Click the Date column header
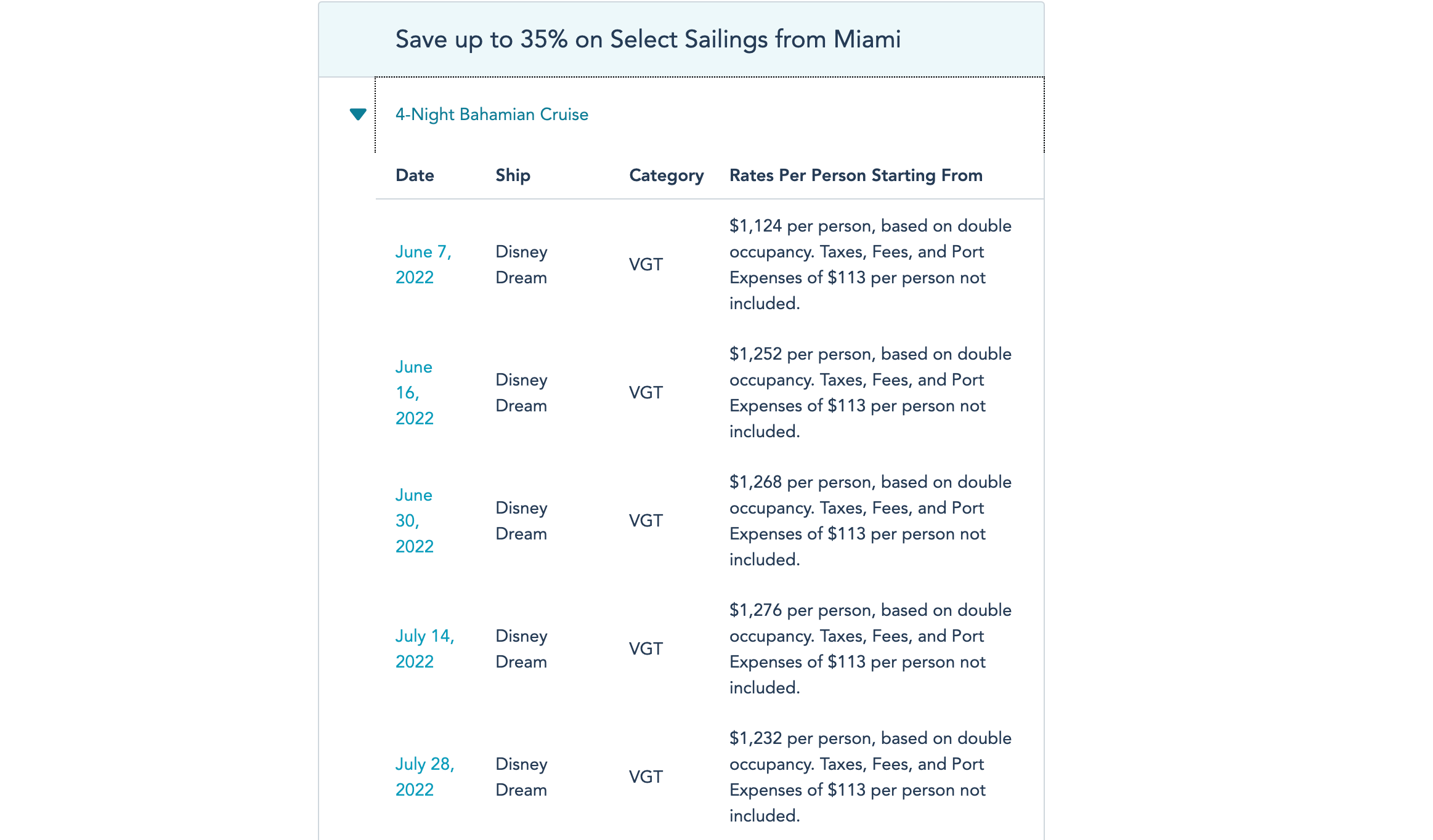This screenshot has width=1433, height=840. [x=415, y=176]
